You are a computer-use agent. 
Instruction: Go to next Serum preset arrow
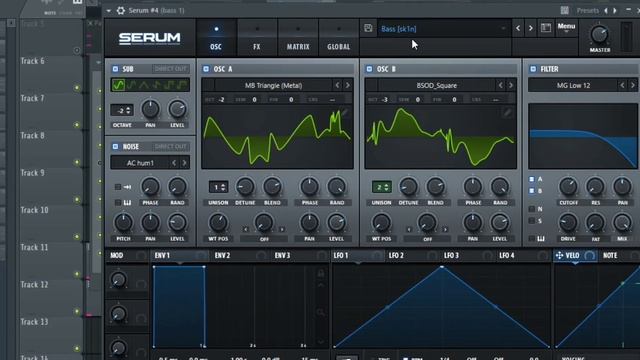click(x=531, y=28)
